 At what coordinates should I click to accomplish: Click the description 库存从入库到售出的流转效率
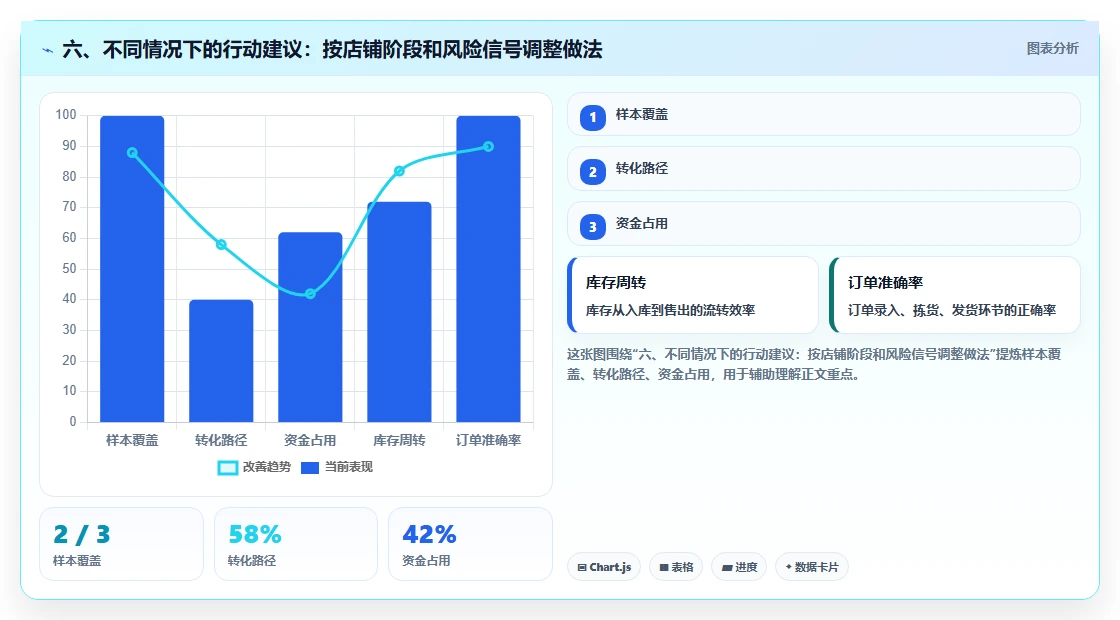click(670, 310)
